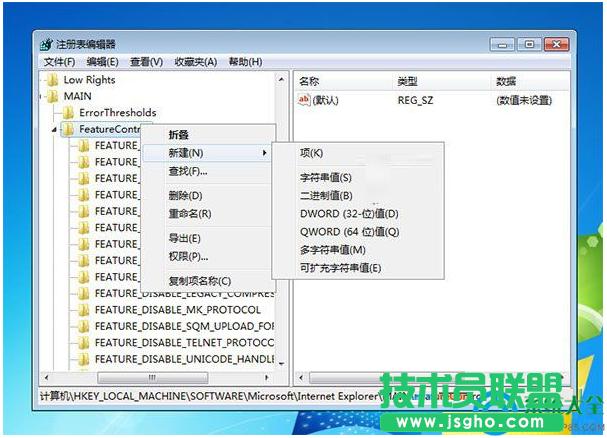Image resolution: width=607 pixels, height=438 pixels.
Task: Open the 文件(F) menu
Action: (59, 62)
